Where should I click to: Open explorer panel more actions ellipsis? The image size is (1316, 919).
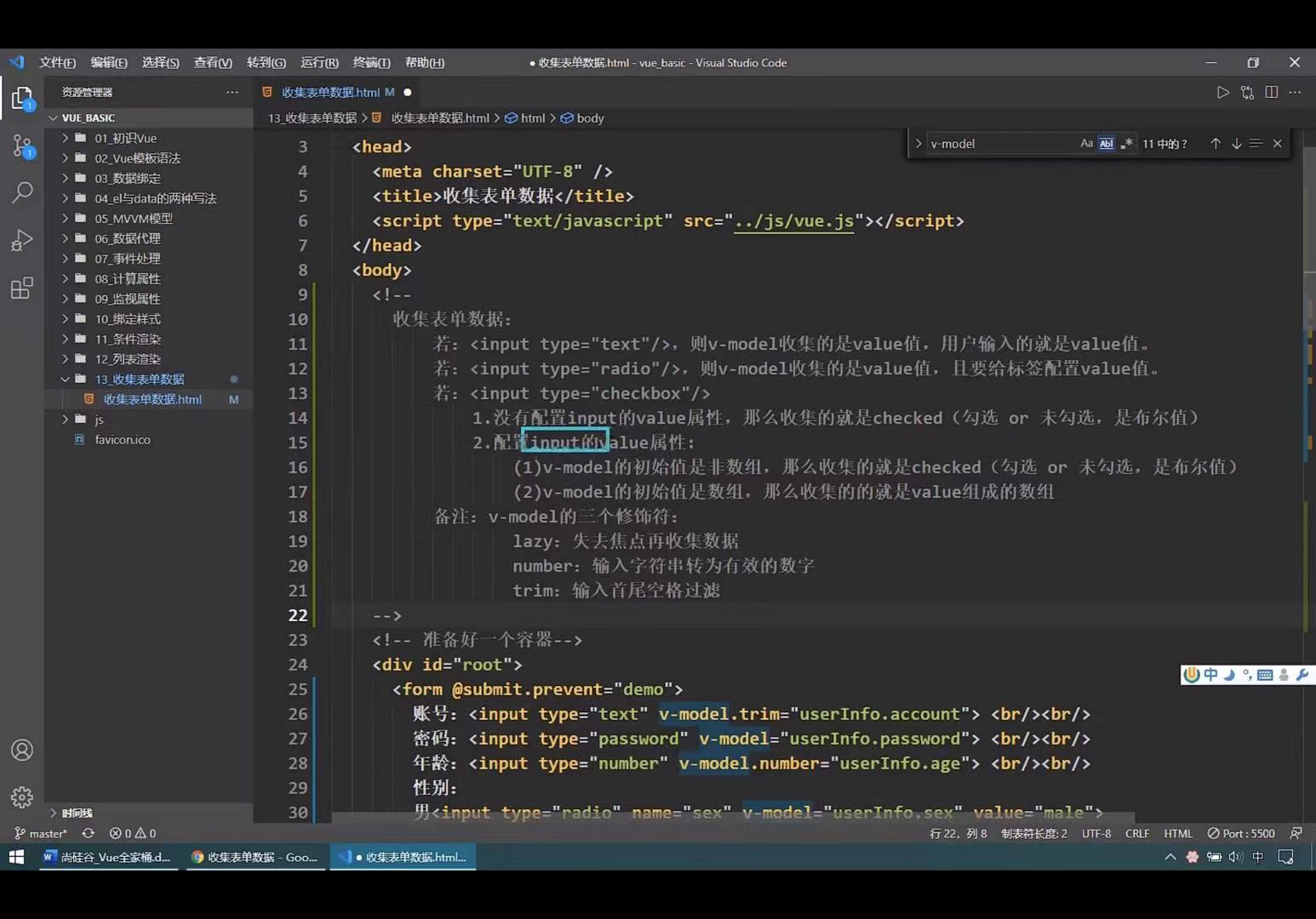coord(232,92)
